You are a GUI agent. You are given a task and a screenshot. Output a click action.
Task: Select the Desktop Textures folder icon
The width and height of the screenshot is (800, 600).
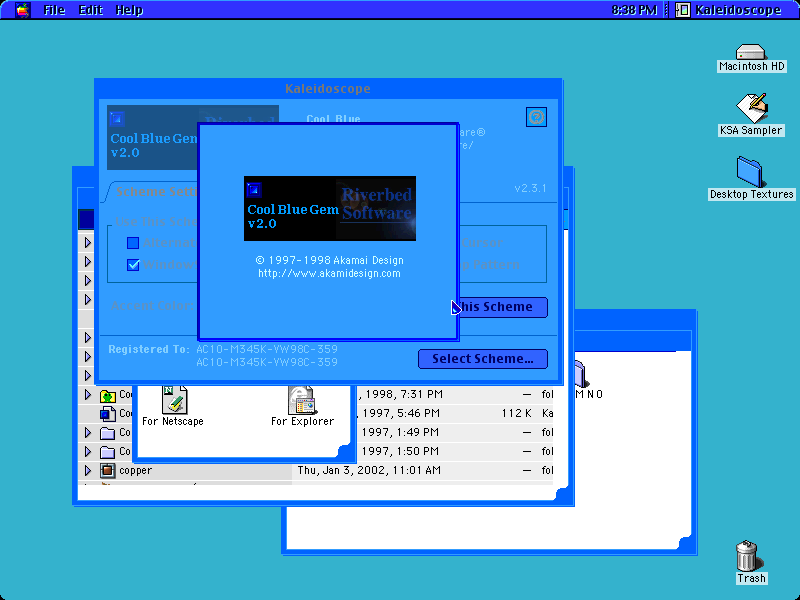(749, 172)
